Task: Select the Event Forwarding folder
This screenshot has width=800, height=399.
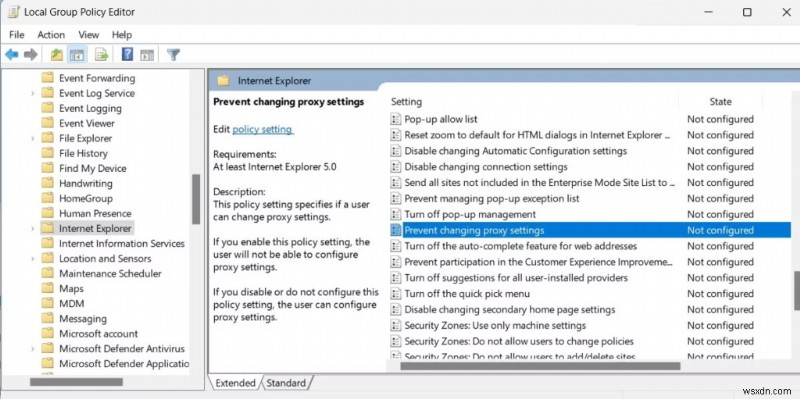Action: pos(97,78)
